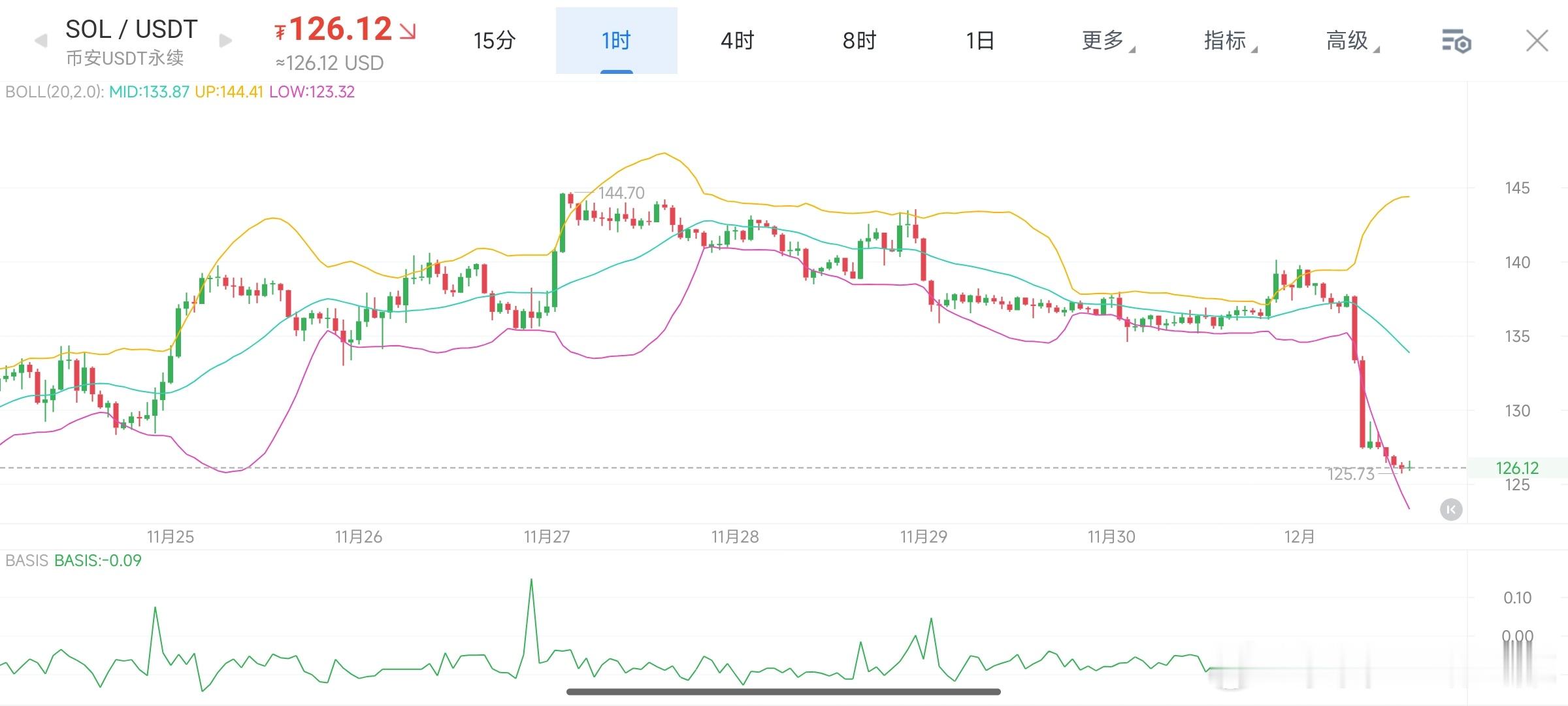
Task: Click current price tag 126.12 on axis
Action: coord(1516,468)
